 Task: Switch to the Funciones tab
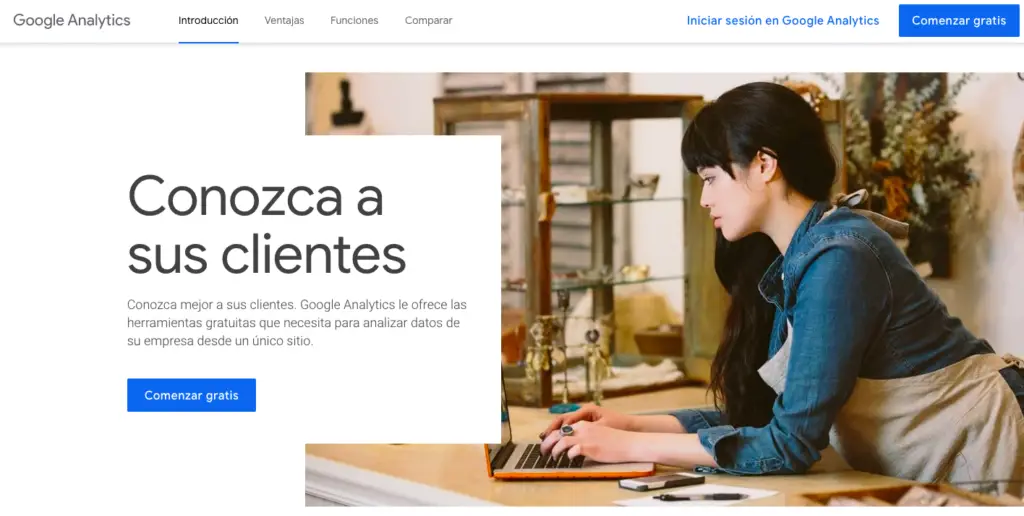click(354, 20)
